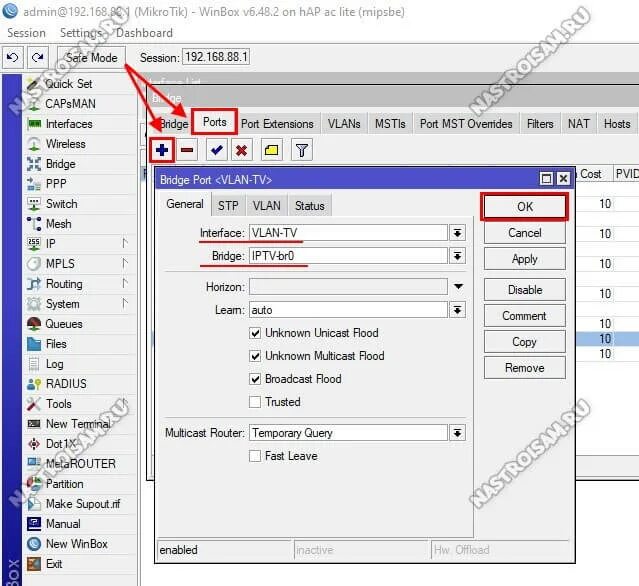Switch to the VLANs tab
The width and height of the screenshot is (639, 586).
(344, 124)
